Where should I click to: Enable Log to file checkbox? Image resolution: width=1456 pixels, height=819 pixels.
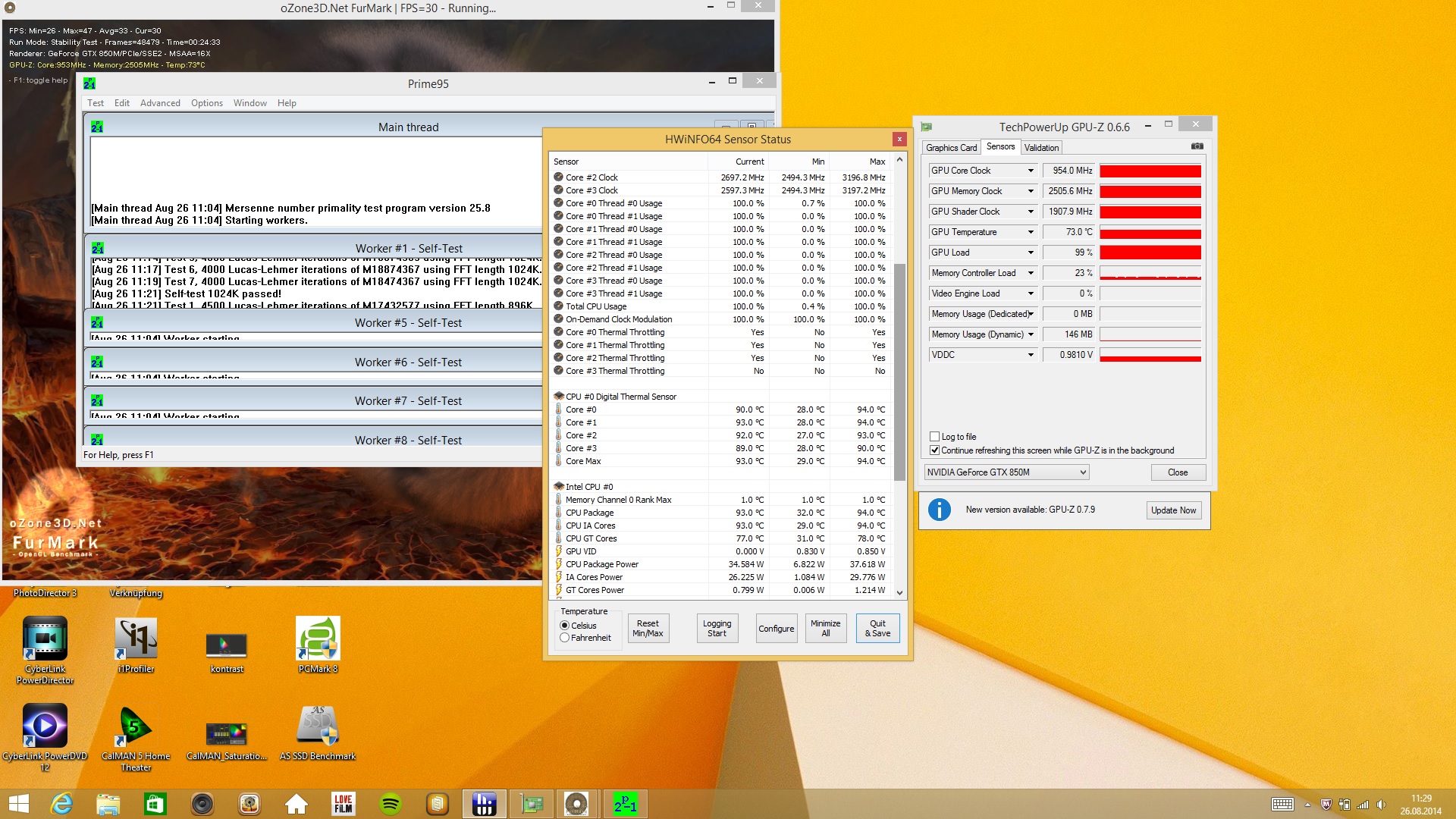935,437
